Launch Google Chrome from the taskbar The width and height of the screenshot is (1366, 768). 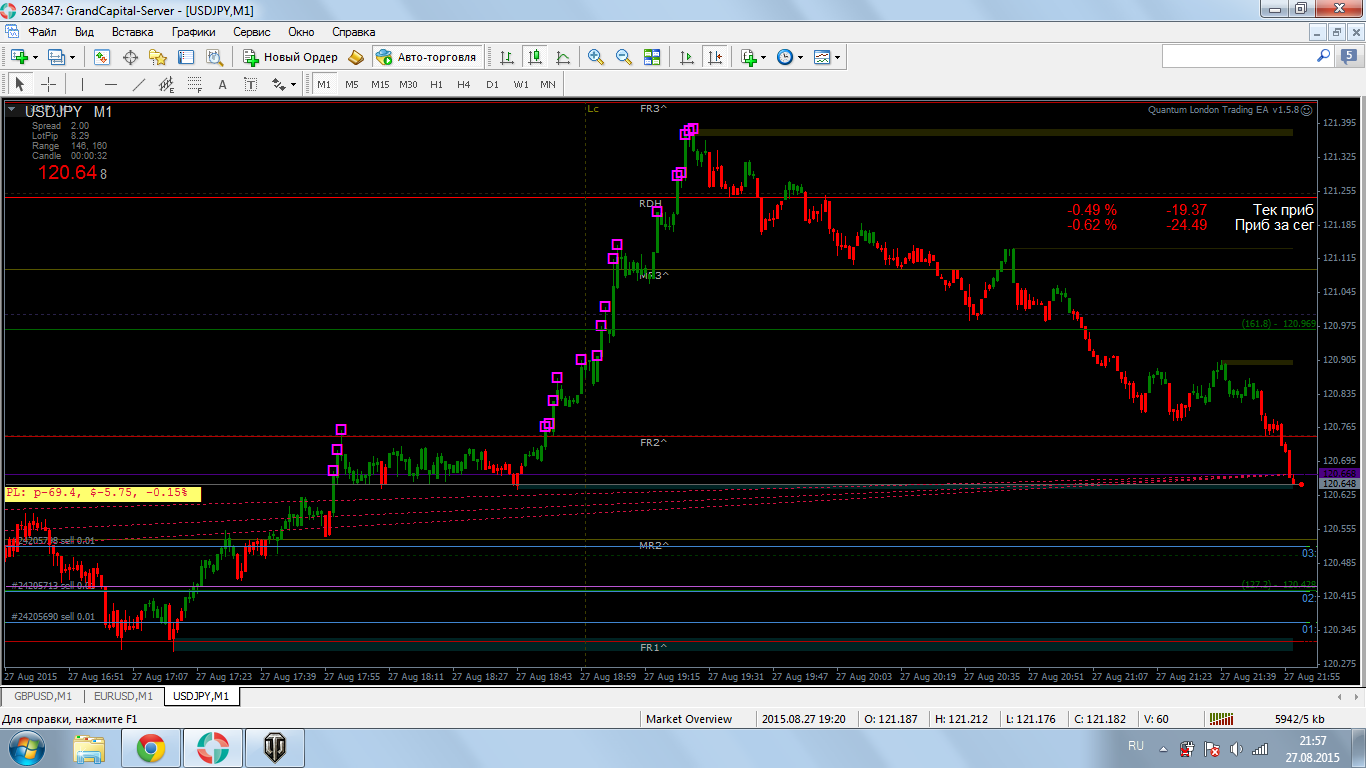click(x=151, y=748)
